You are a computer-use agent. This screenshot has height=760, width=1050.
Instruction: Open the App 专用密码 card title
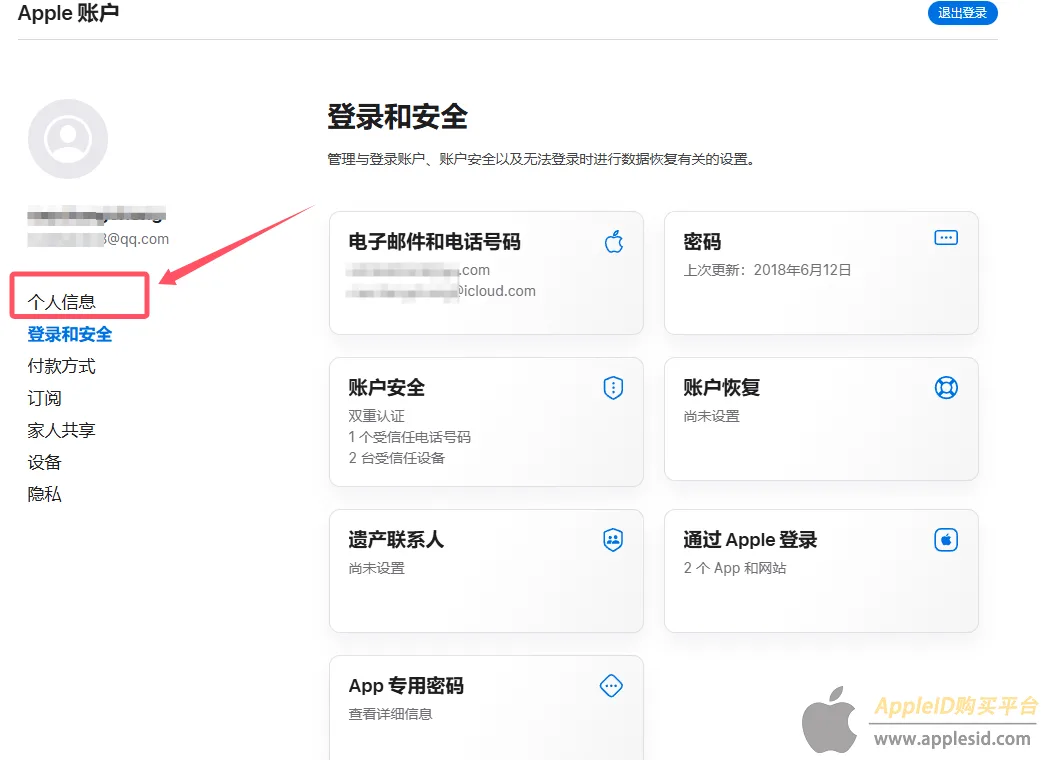tap(406, 686)
